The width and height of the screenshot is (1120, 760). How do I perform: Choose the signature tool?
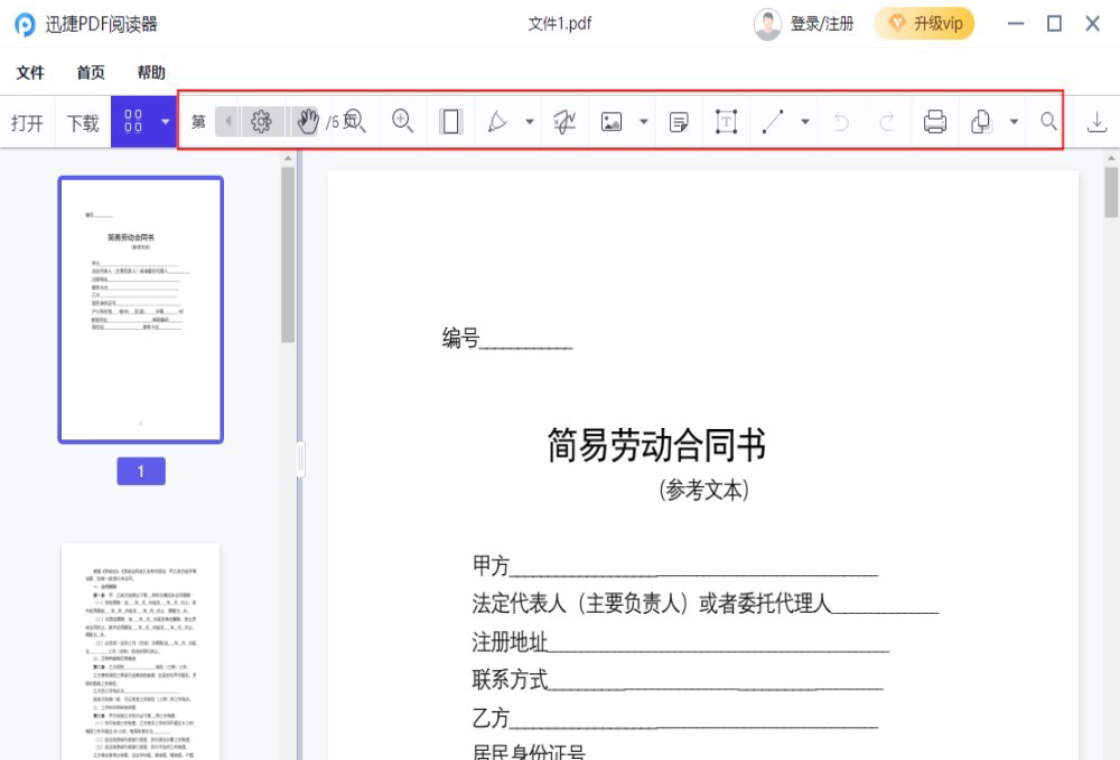tap(563, 120)
